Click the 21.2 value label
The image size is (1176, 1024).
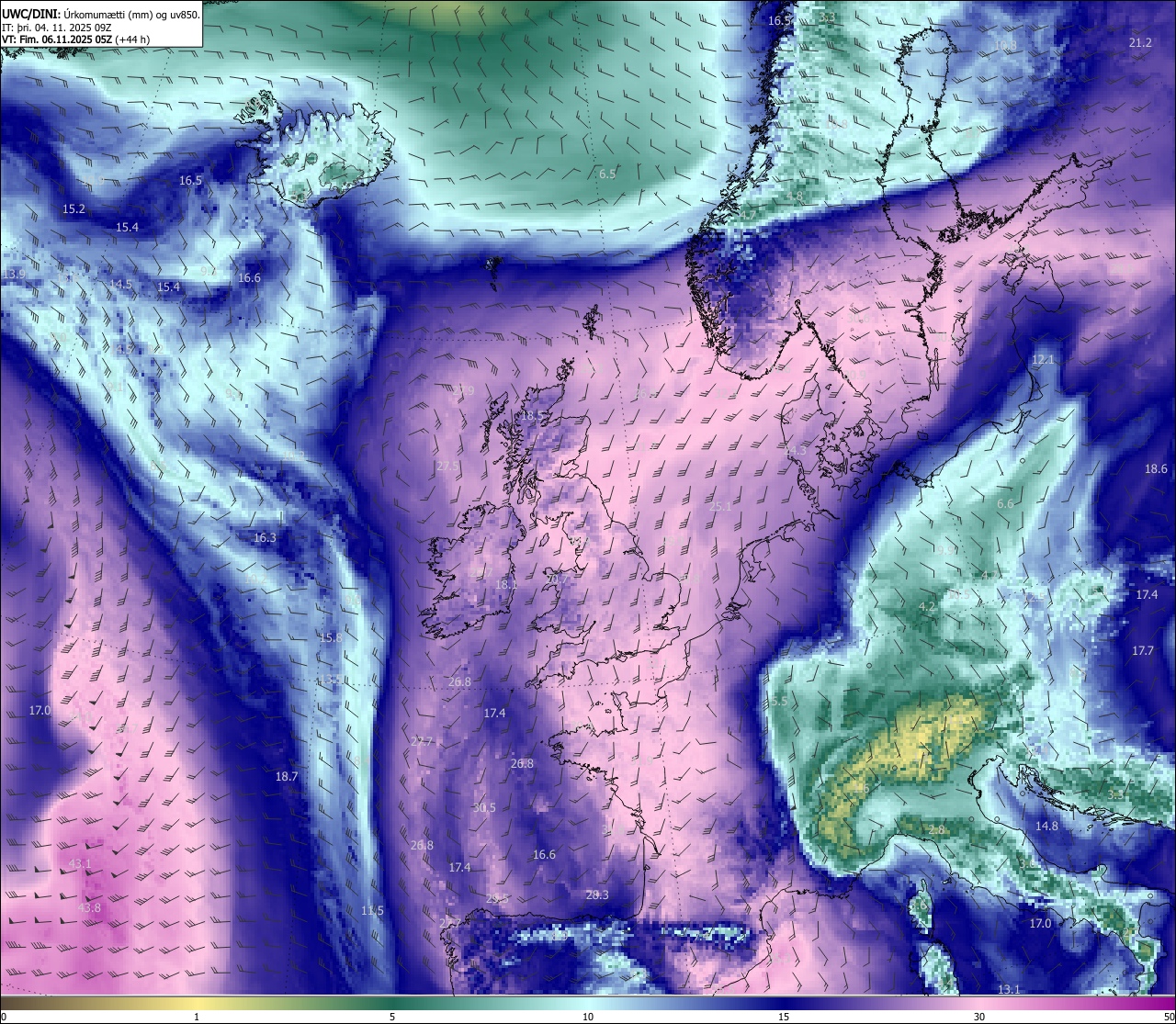click(x=1140, y=43)
